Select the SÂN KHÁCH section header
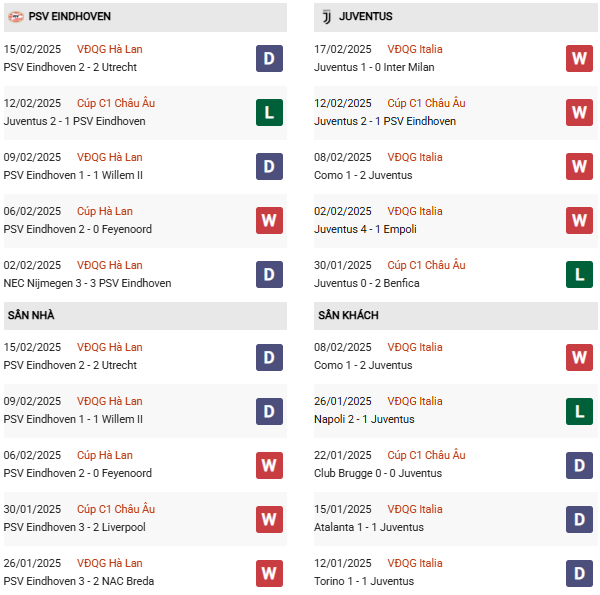Screen dimensions: 600x595 348,315
